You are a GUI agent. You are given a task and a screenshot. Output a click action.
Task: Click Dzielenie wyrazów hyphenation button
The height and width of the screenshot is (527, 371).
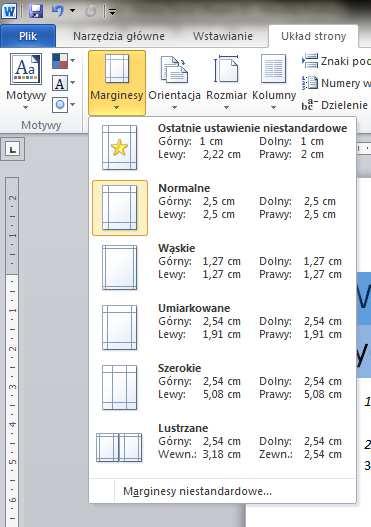point(336,105)
